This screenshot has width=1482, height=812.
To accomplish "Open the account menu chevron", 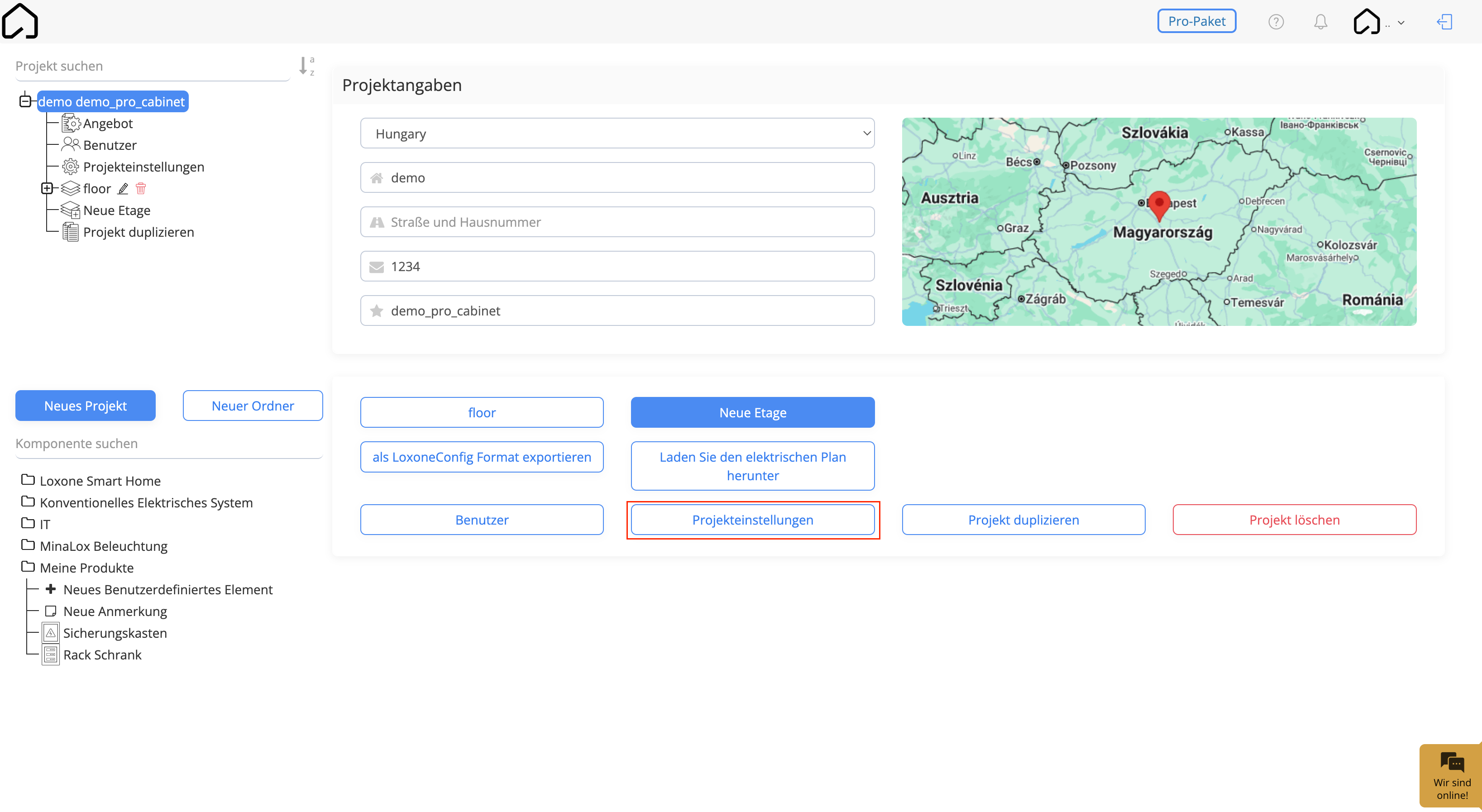I will coord(1401,23).
